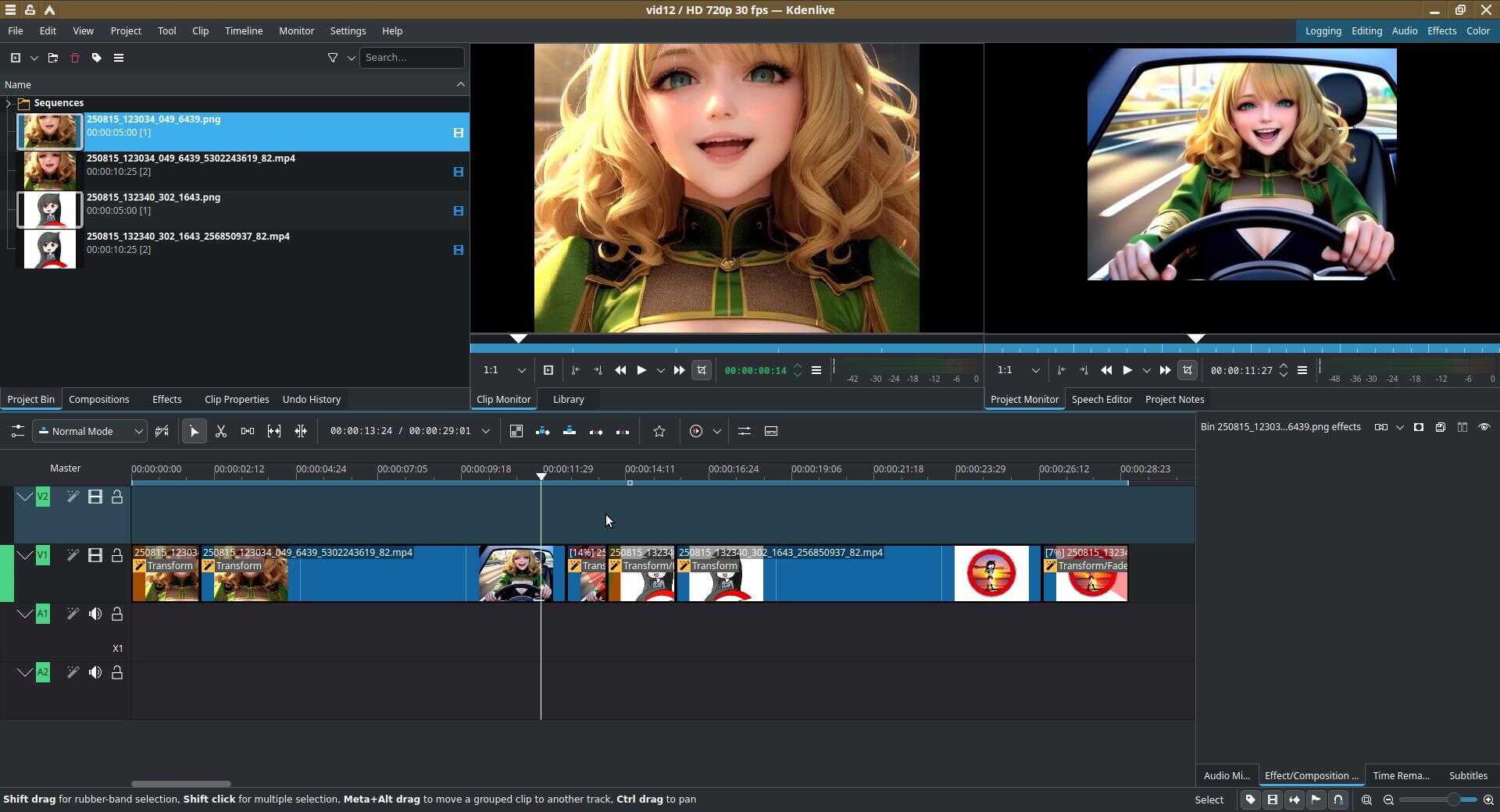The image size is (1500, 812).
Task: Open the Normal Mode edit dropdown
Action: click(91, 431)
